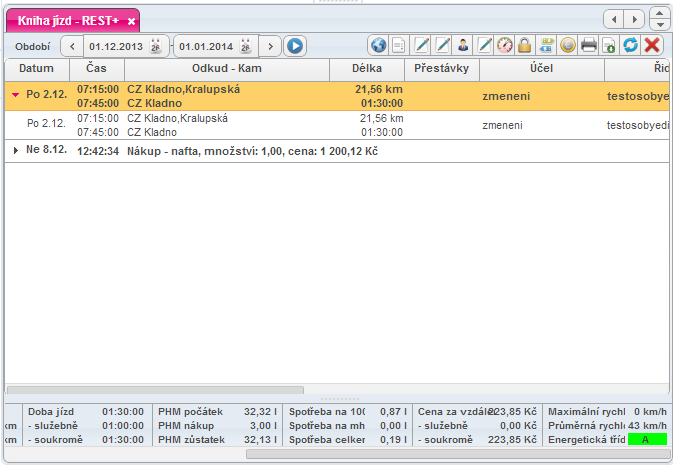
Task: Click the '43 km/h' average speed value
Action: (x=647, y=426)
